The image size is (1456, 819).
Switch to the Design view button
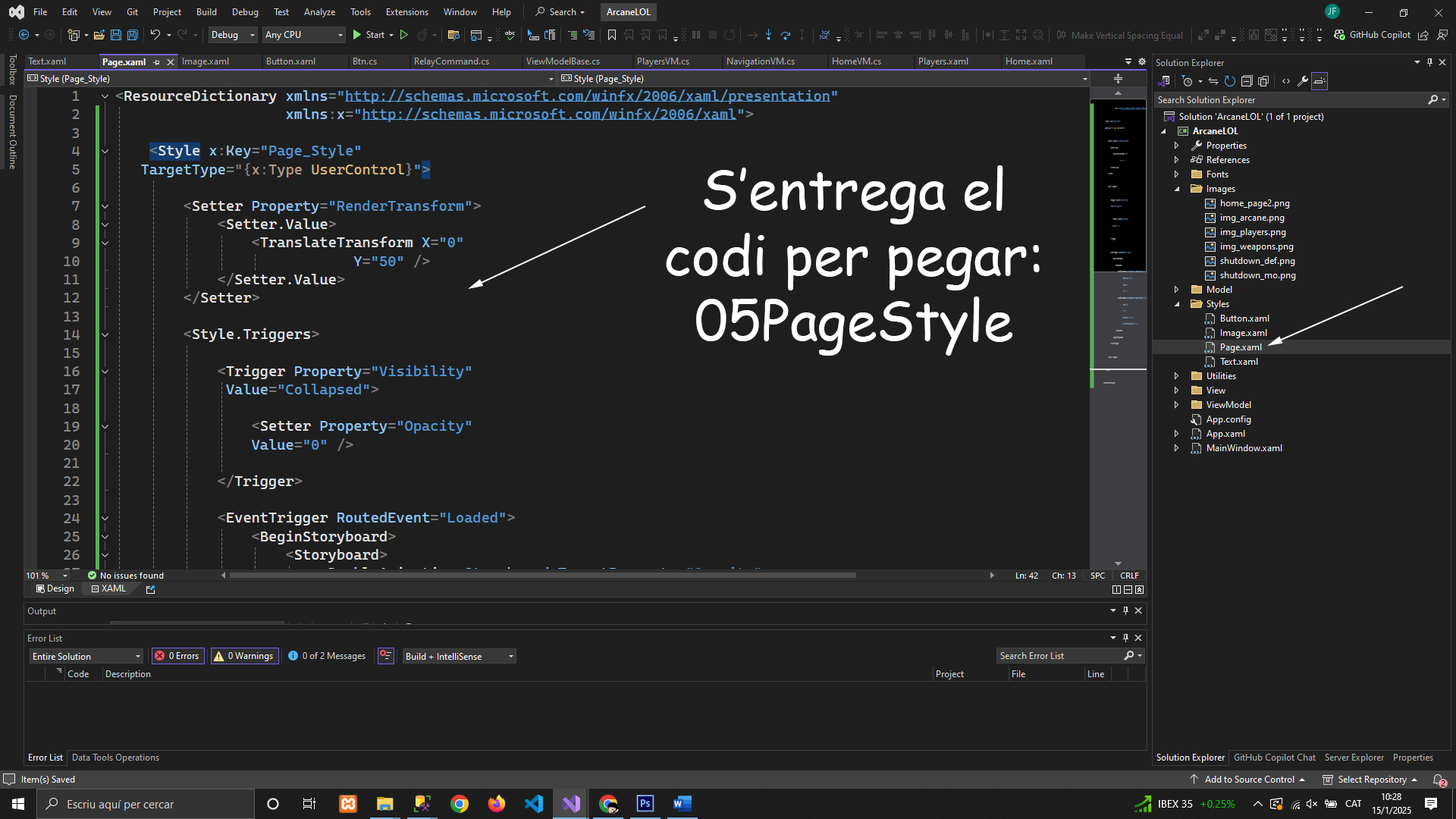pos(55,588)
